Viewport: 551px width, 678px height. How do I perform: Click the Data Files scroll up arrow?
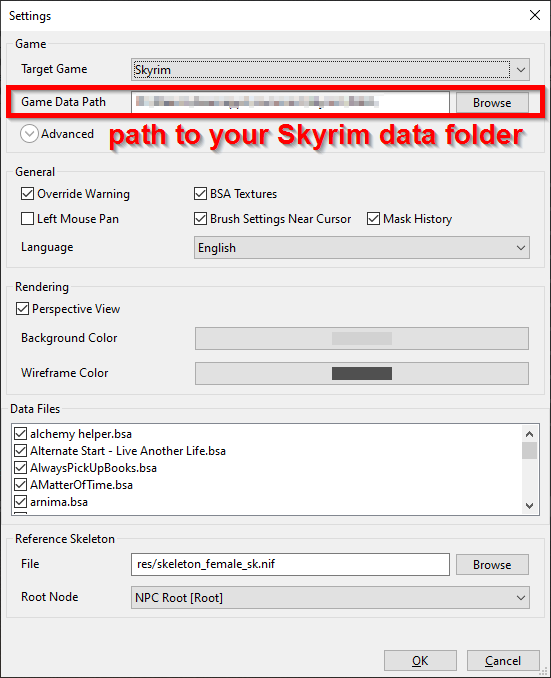point(529,434)
